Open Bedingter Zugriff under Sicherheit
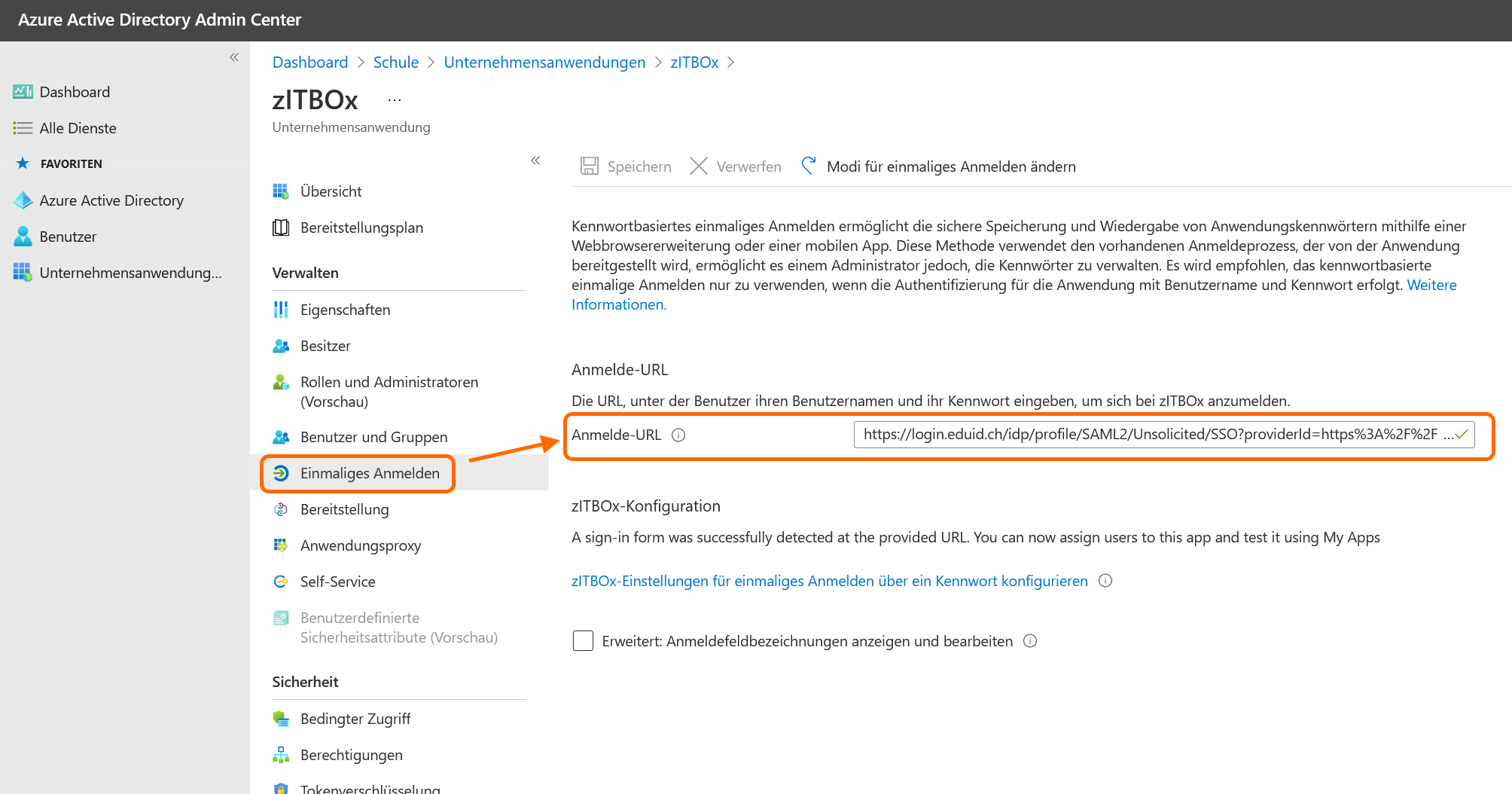Image resolution: width=1512 pixels, height=794 pixels. pos(355,719)
